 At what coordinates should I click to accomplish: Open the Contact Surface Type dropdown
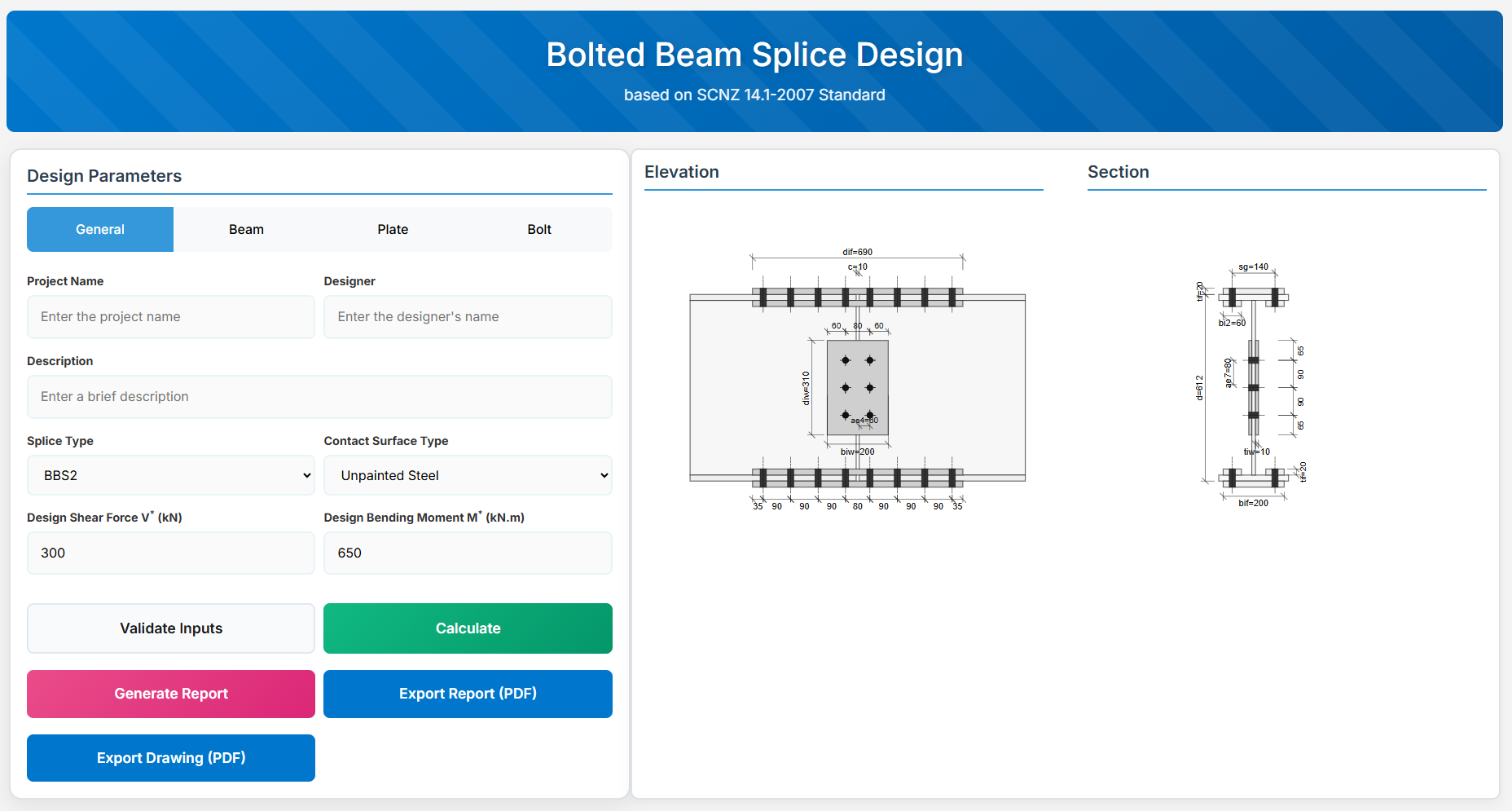(x=468, y=475)
